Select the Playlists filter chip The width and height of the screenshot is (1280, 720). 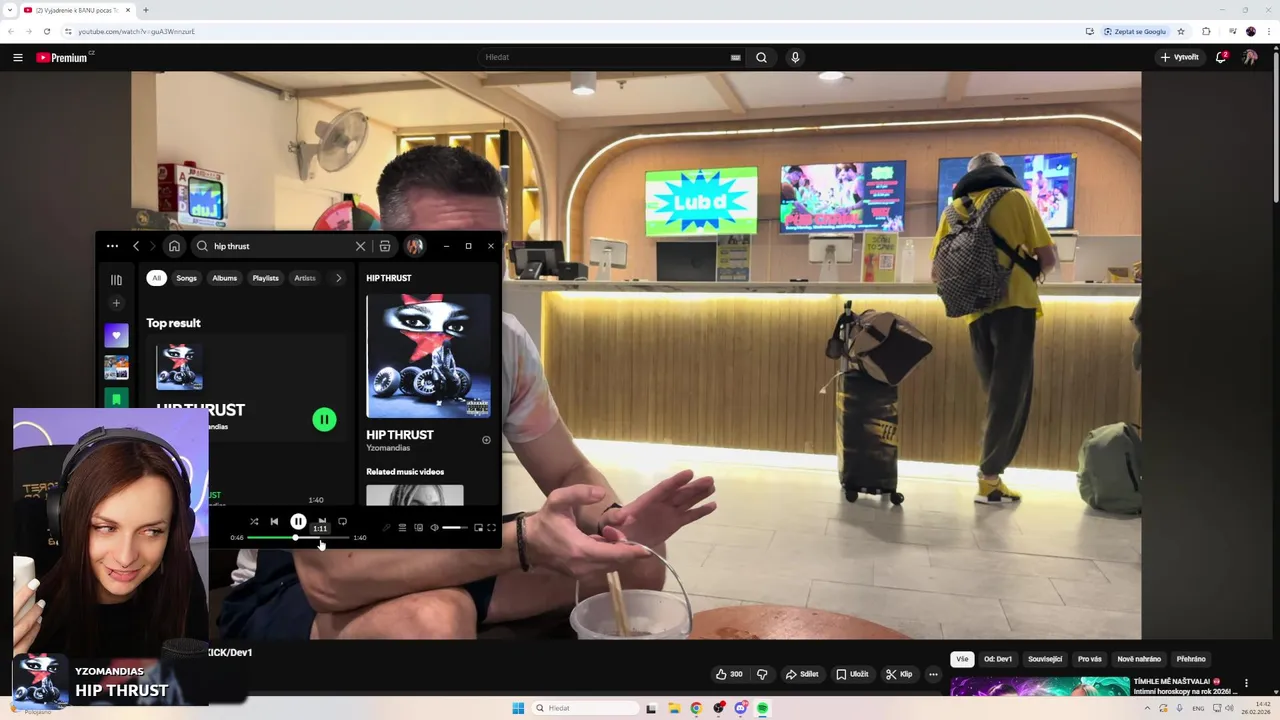tap(266, 278)
